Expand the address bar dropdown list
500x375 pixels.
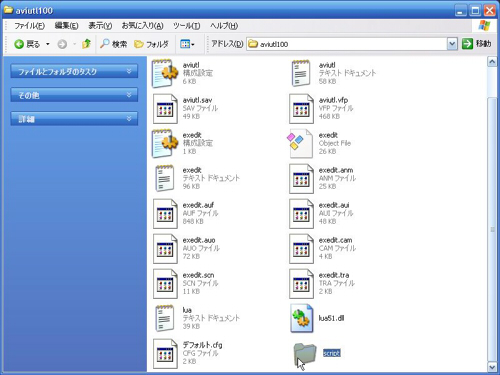452,44
